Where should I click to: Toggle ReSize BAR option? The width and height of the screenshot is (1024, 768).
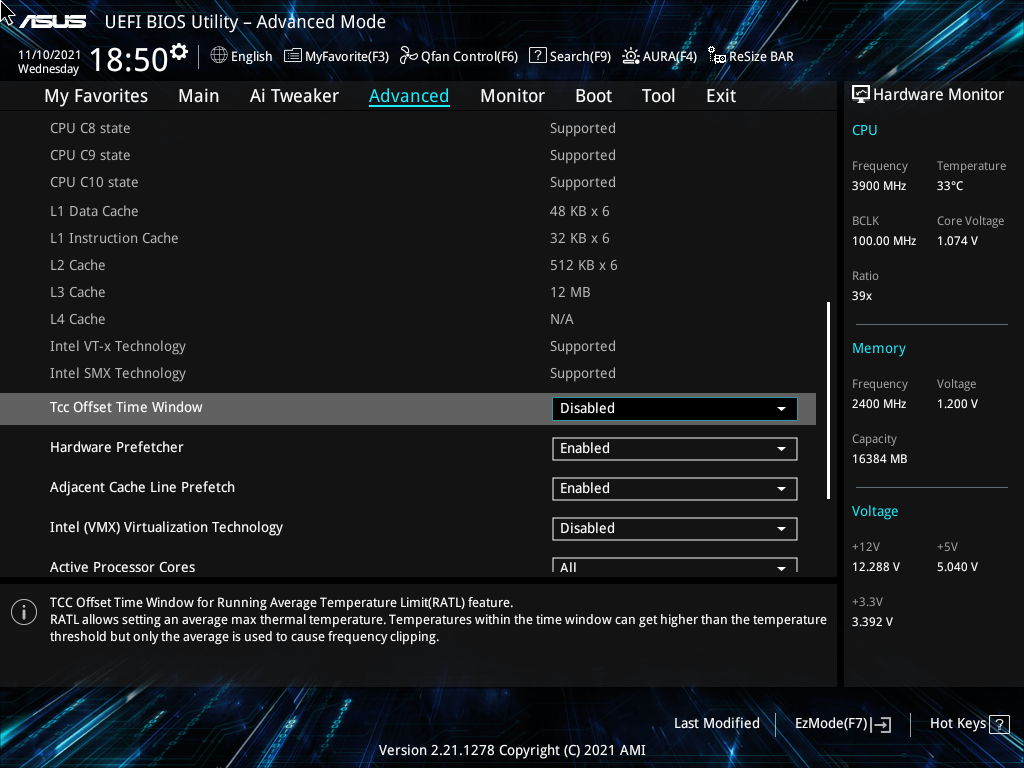[x=751, y=56]
